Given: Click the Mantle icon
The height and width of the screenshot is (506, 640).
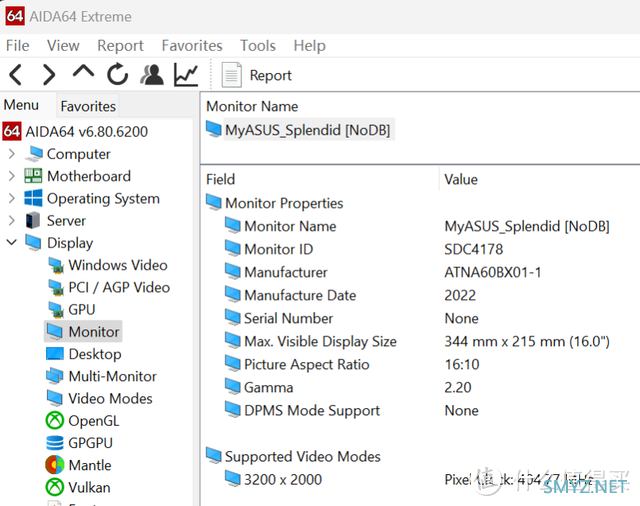Looking at the screenshot, I should (55, 465).
